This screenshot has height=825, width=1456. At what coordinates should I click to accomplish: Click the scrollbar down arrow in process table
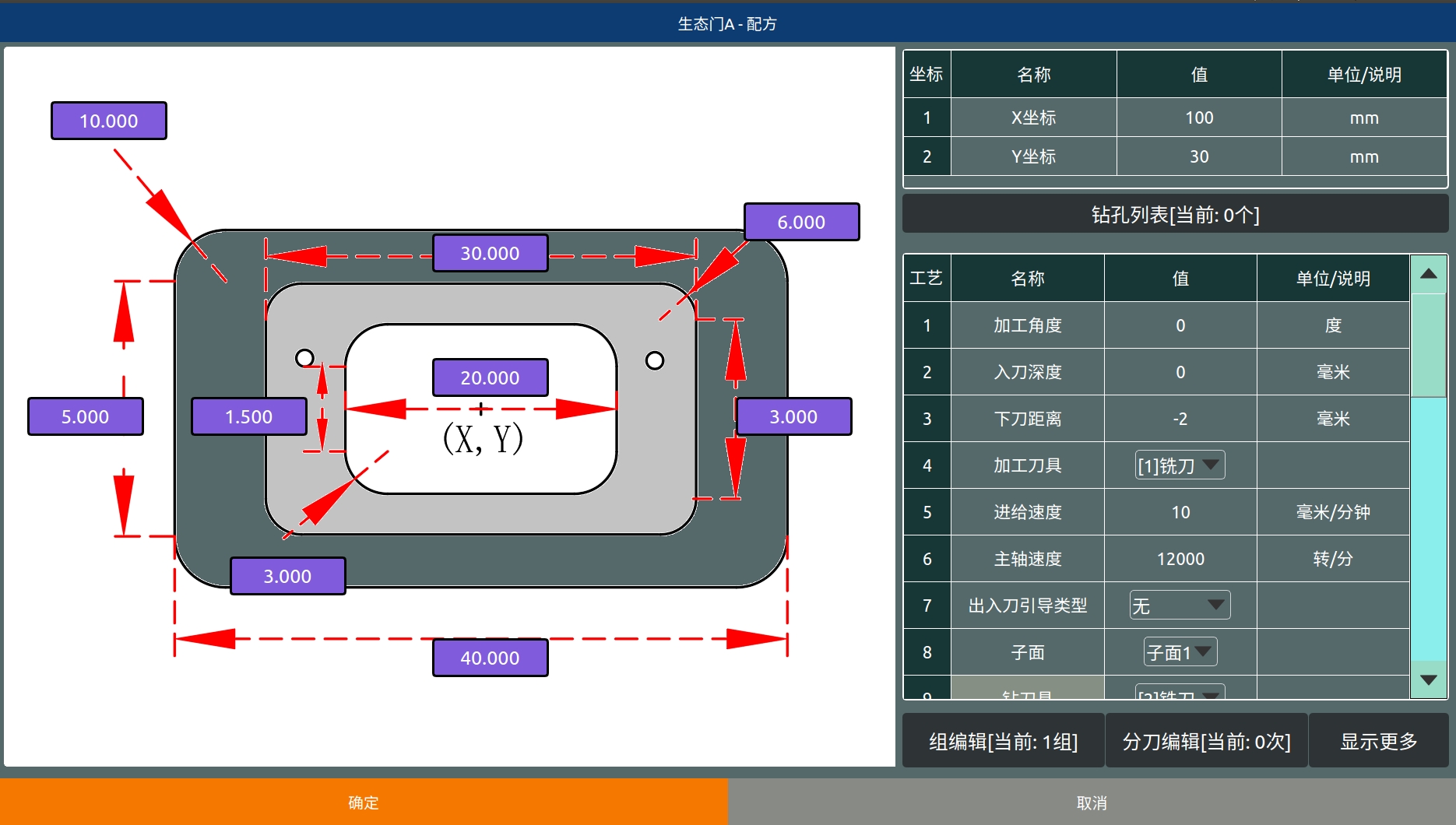coord(1428,679)
